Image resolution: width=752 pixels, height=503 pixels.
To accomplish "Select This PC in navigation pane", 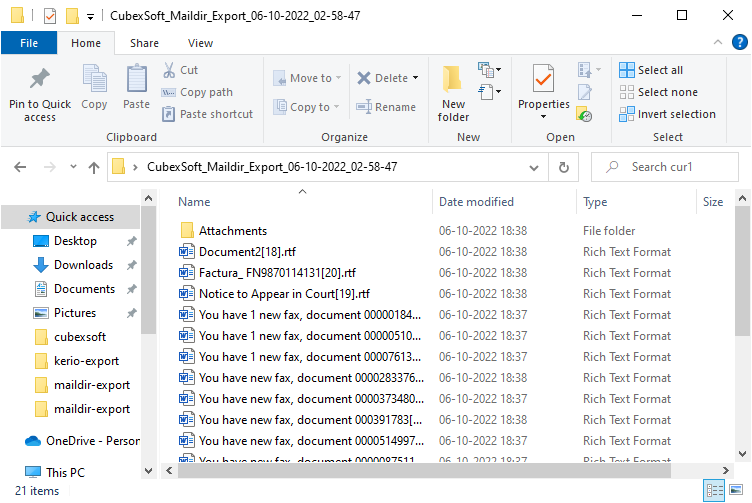I will tap(65, 472).
